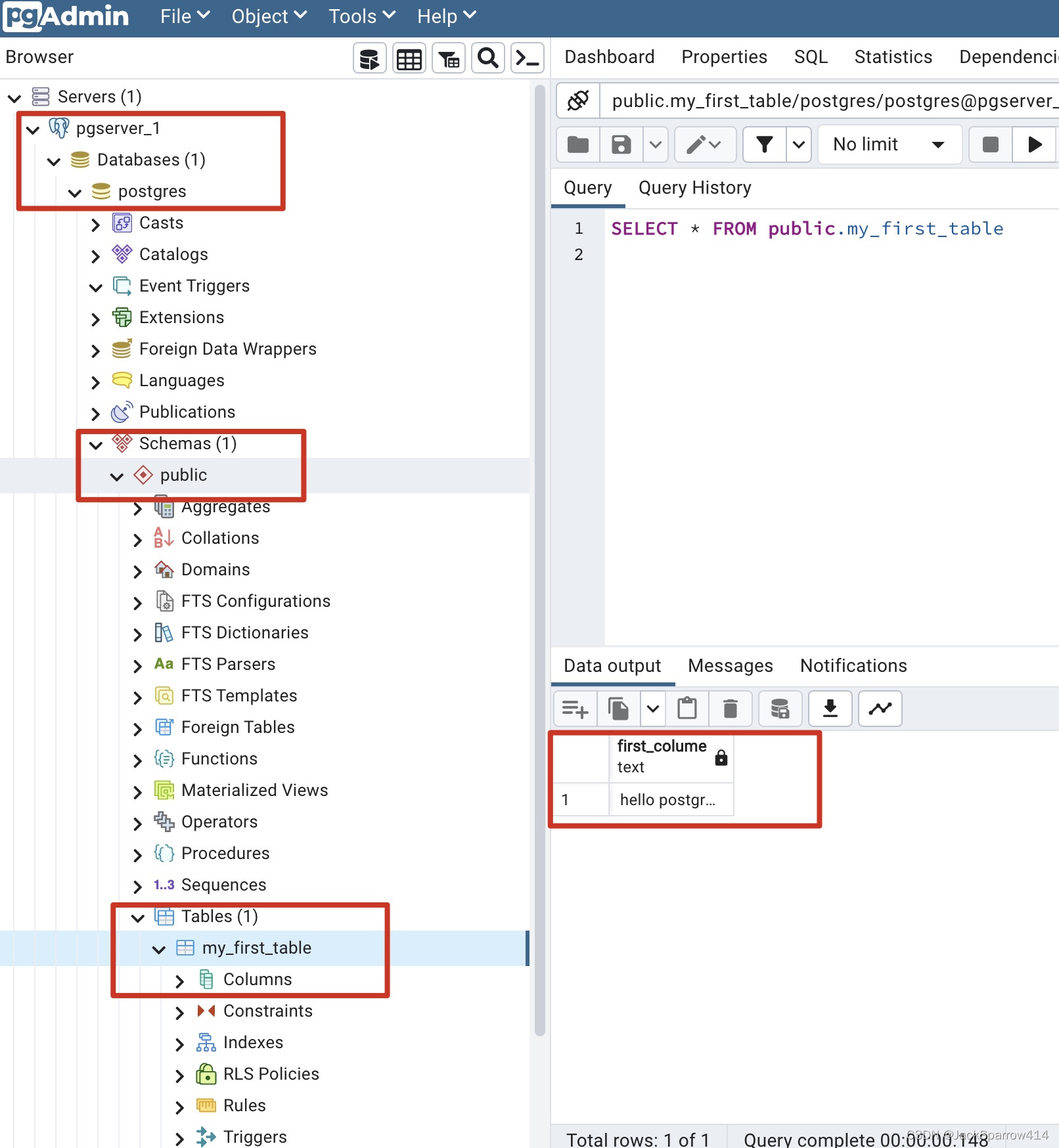Click the pgAdmin logo
Viewport: 1059px width, 1148px height.
[66, 16]
